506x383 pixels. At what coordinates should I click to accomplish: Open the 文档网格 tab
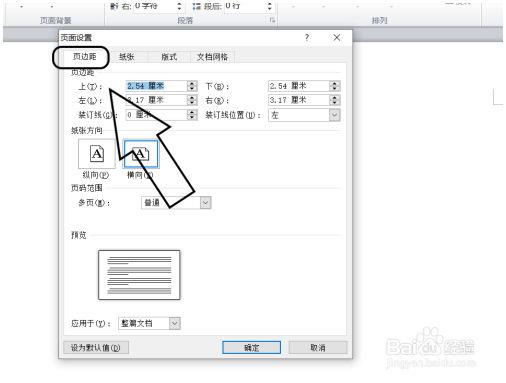click(212, 57)
